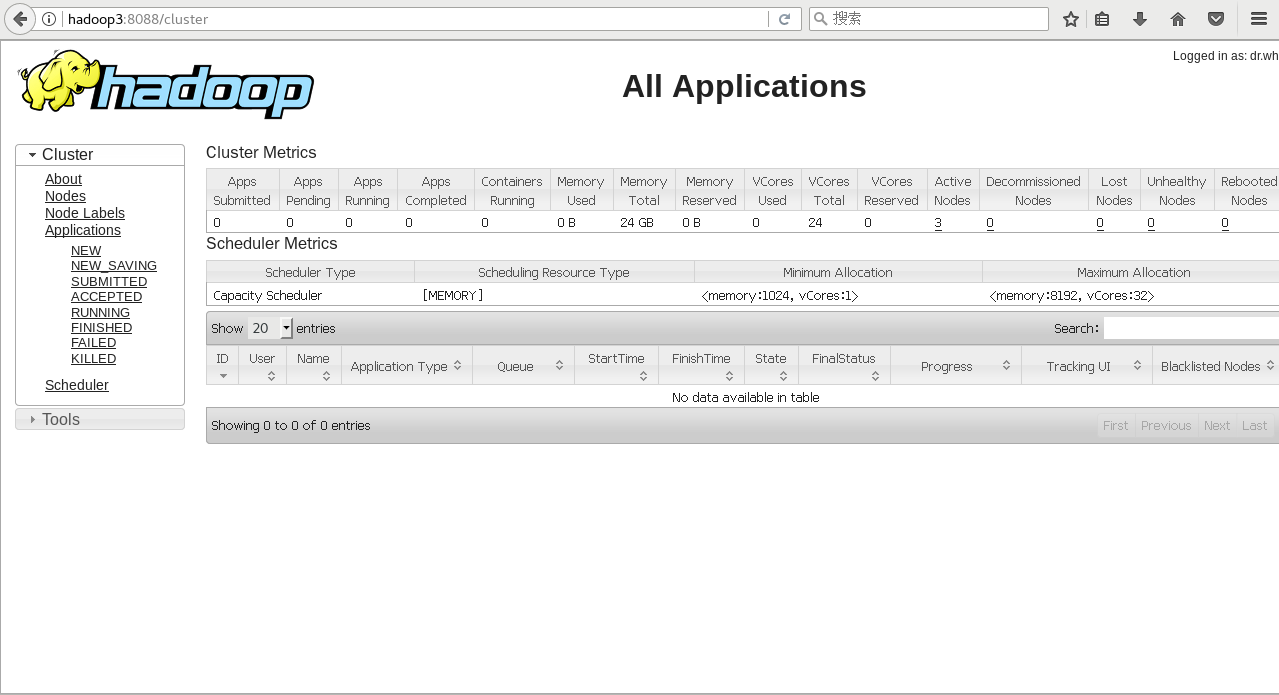Click the Rebooted Nodes count link
This screenshot has width=1279, height=695.
1225,223
